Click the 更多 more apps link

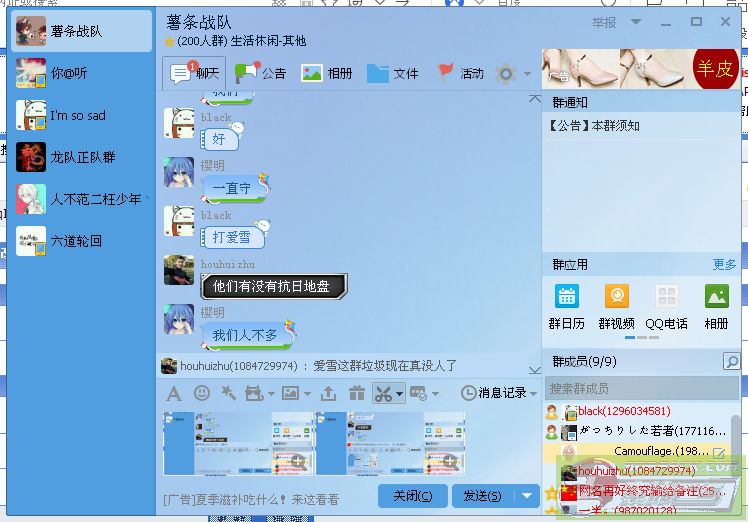click(x=724, y=265)
